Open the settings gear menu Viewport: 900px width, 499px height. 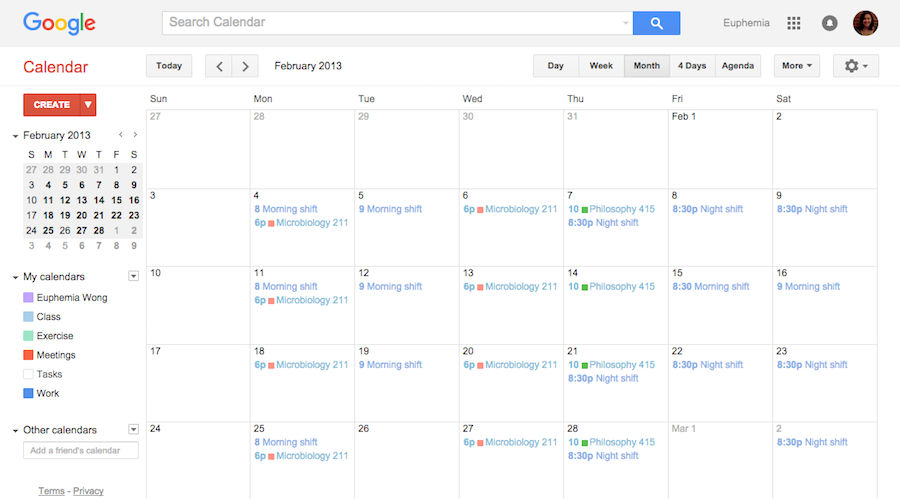855,66
